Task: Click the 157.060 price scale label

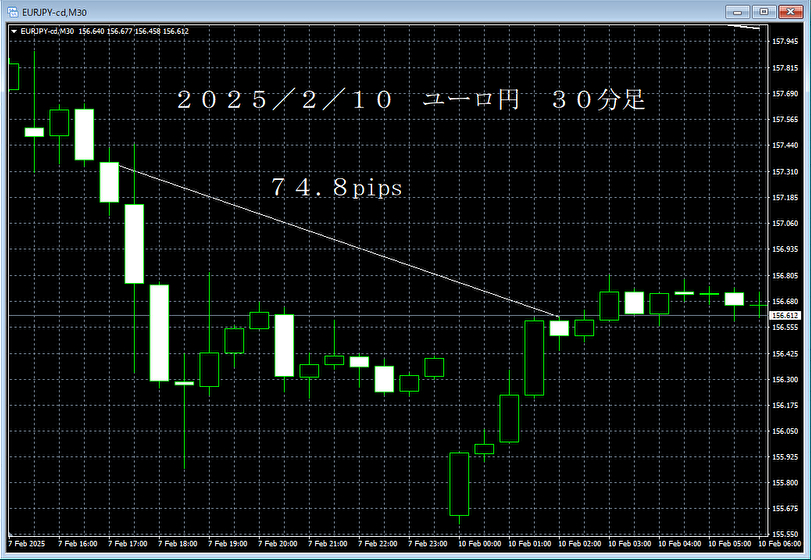Action: (785, 223)
